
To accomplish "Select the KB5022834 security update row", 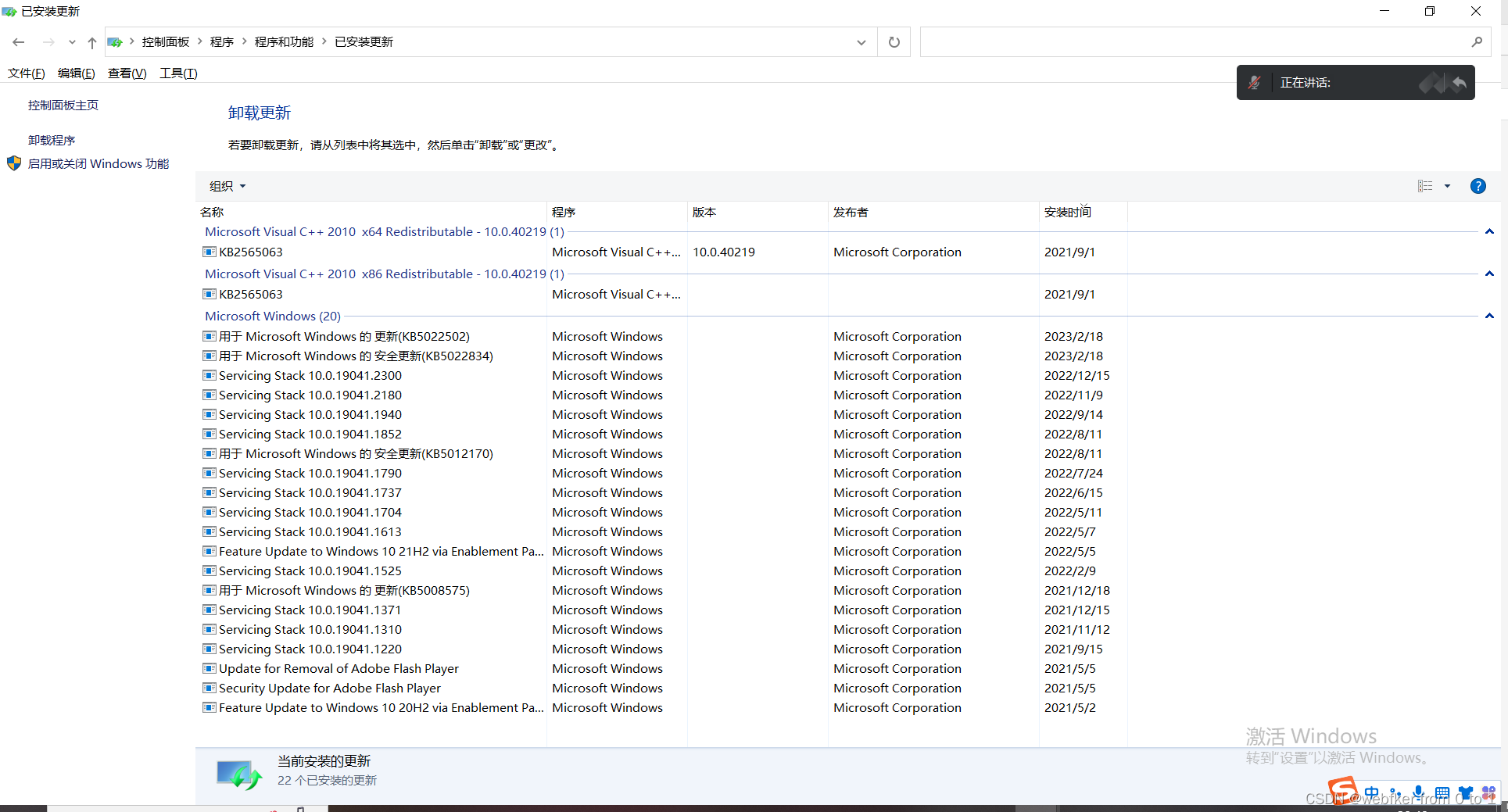I will coord(664,356).
